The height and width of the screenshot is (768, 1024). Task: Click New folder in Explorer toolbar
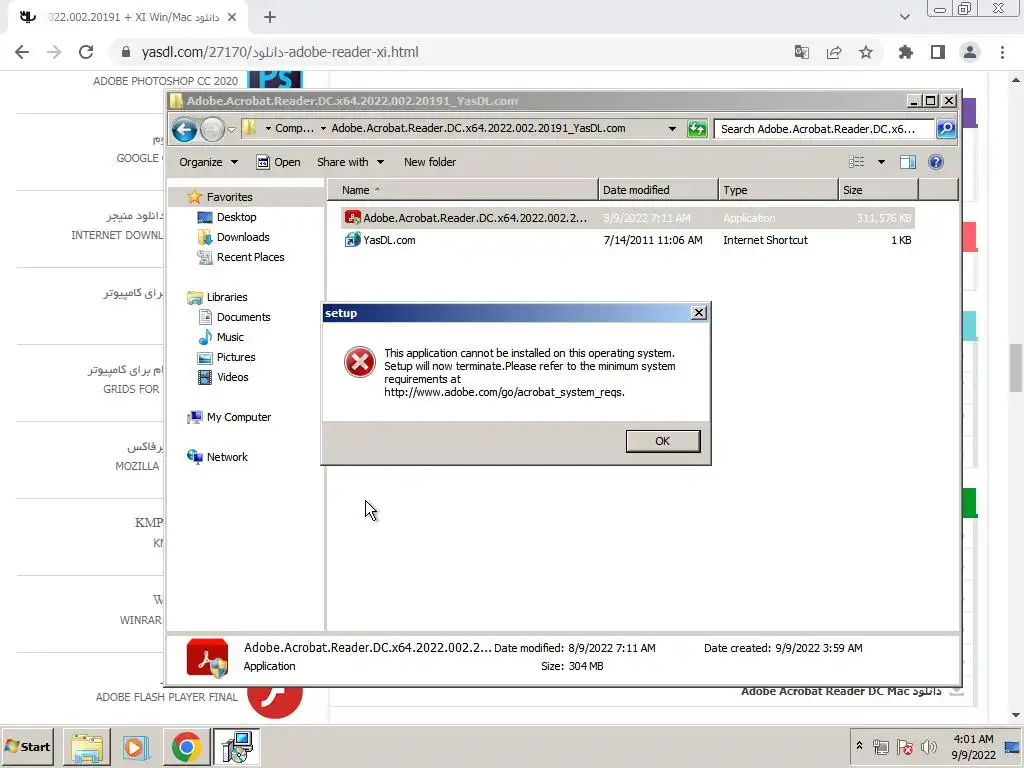tap(430, 162)
